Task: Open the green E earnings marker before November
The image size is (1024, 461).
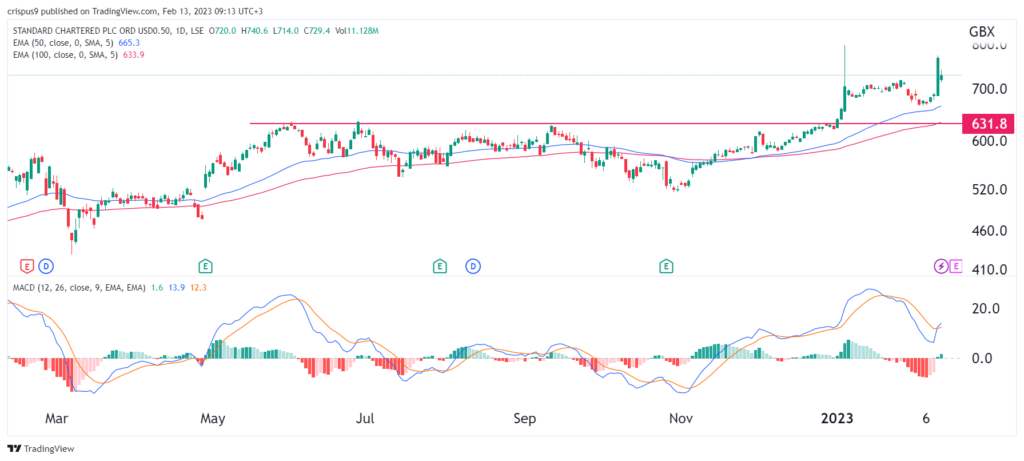Action: (x=667, y=266)
